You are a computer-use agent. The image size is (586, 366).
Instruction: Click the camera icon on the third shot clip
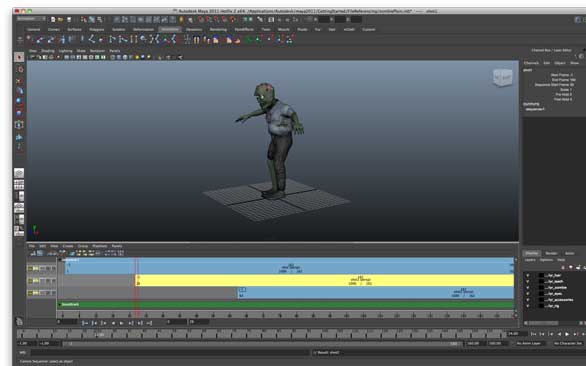click(x=242, y=290)
